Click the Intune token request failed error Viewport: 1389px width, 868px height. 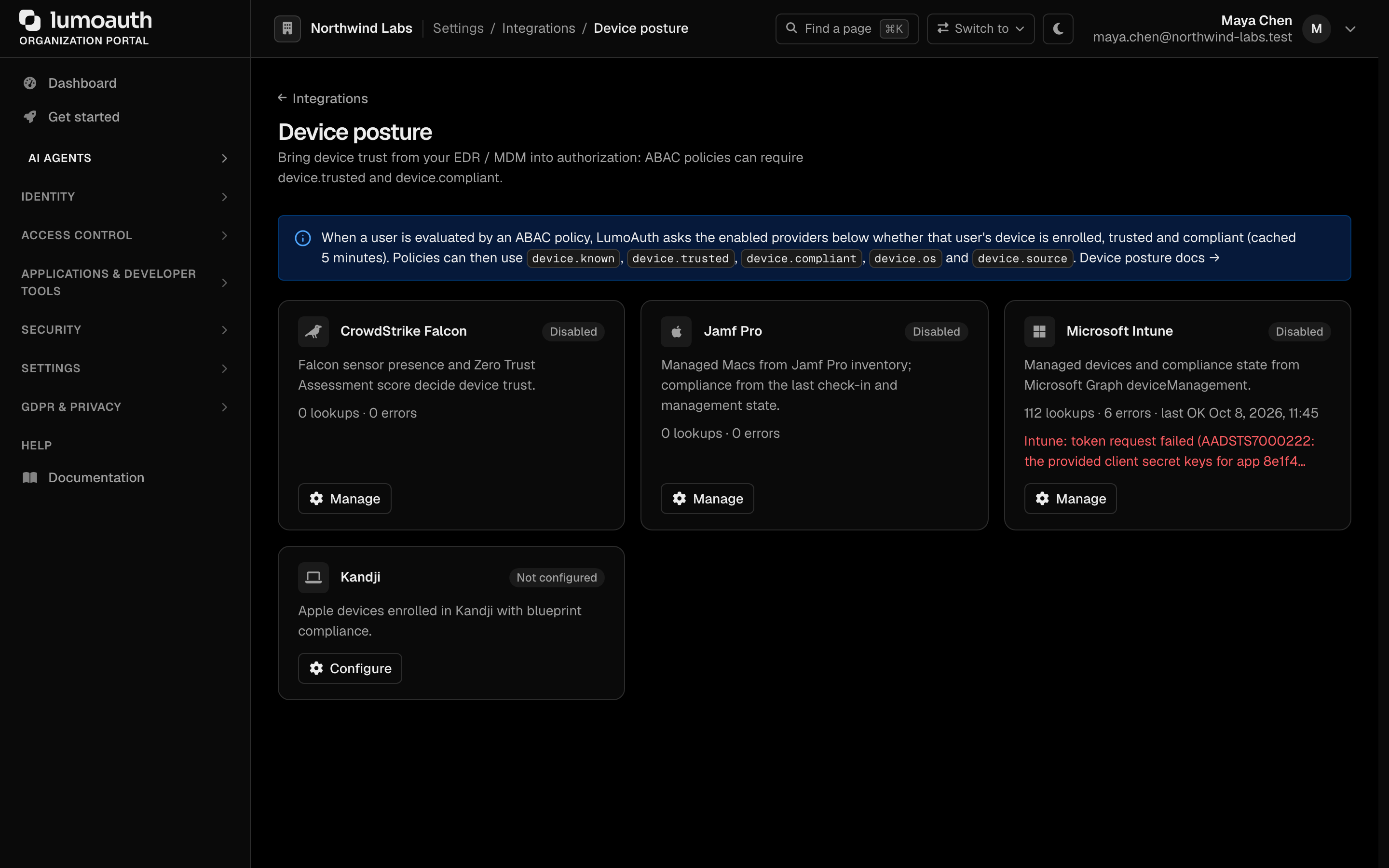point(1169,451)
